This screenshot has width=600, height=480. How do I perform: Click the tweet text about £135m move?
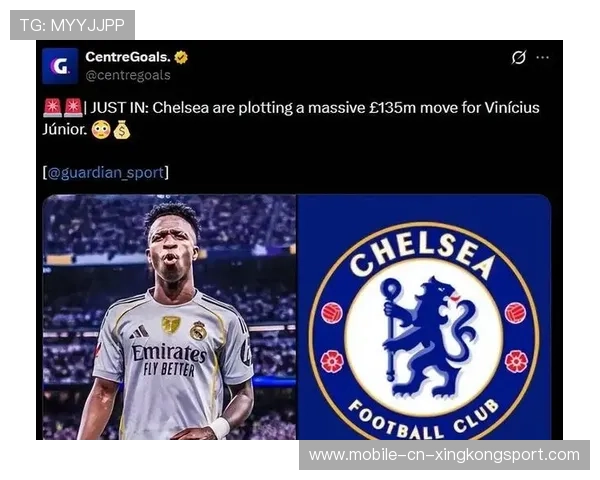291,119
